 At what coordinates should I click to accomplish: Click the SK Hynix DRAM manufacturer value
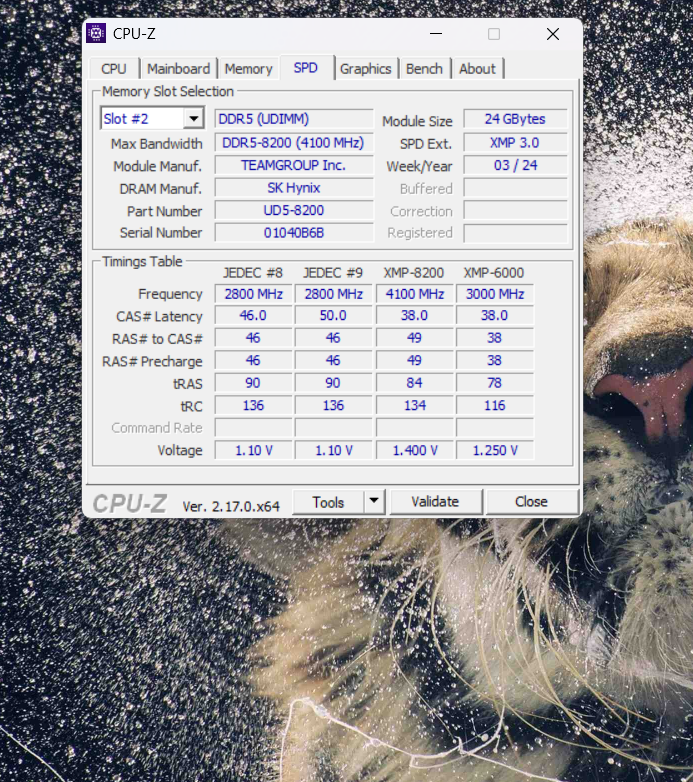click(294, 188)
